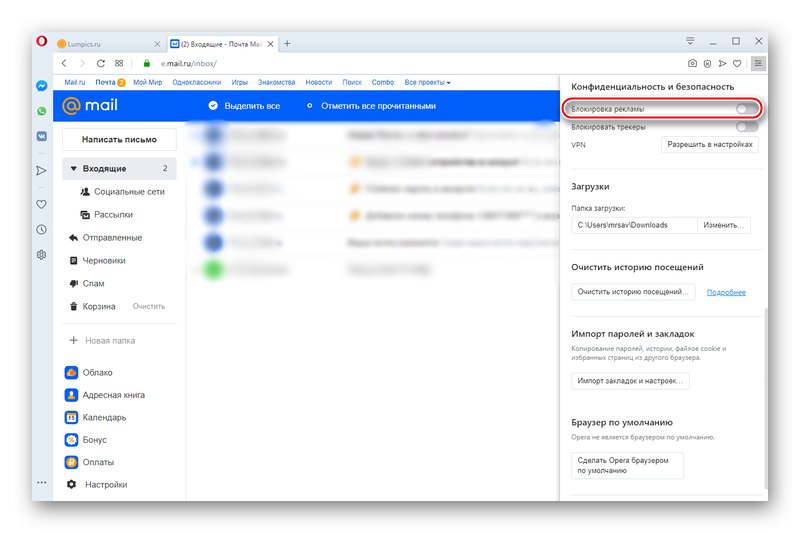Click the Написать письмо button
This screenshot has width=800, height=533.
click(119, 139)
